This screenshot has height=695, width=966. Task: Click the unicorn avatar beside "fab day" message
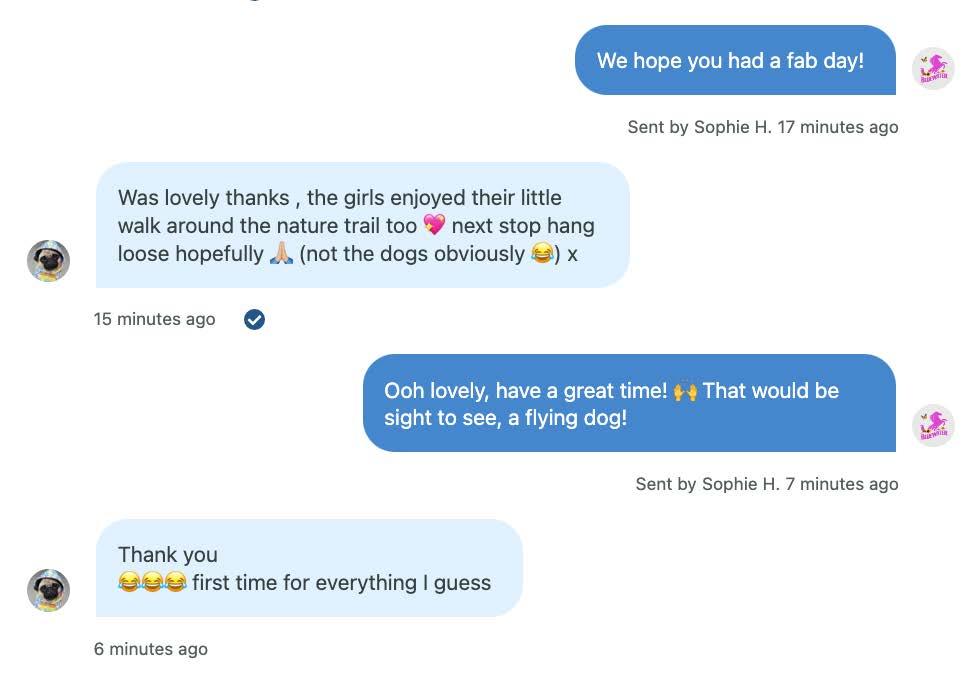(933, 69)
